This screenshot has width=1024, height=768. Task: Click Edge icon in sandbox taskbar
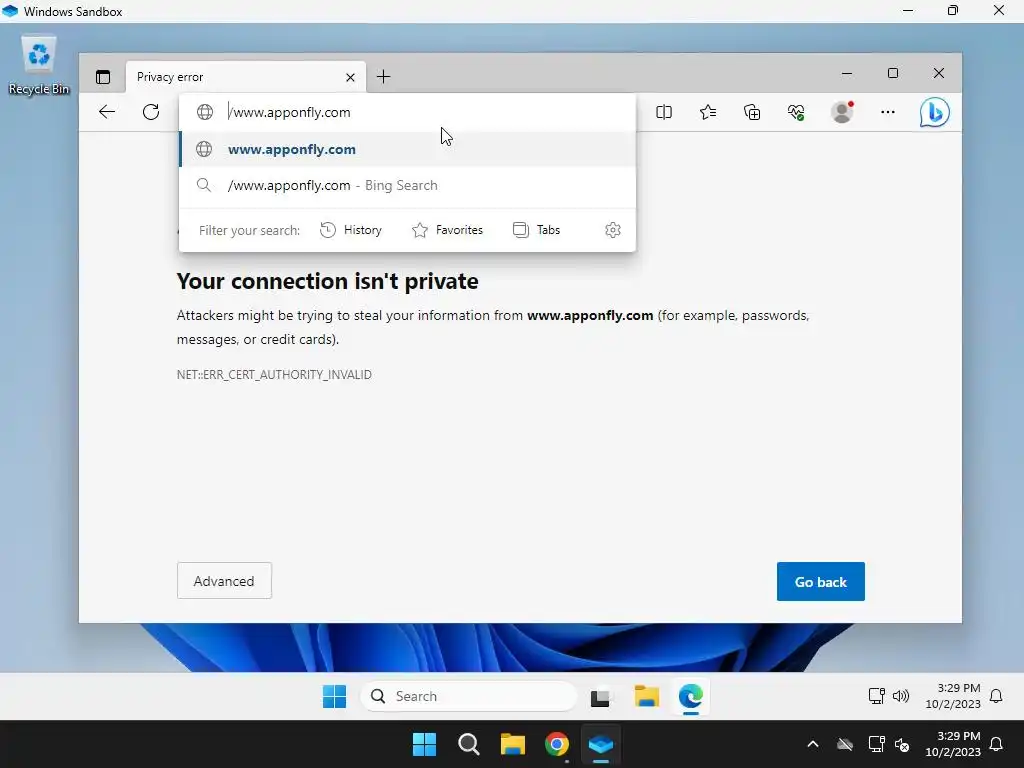pyautogui.click(x=691, y=696)
